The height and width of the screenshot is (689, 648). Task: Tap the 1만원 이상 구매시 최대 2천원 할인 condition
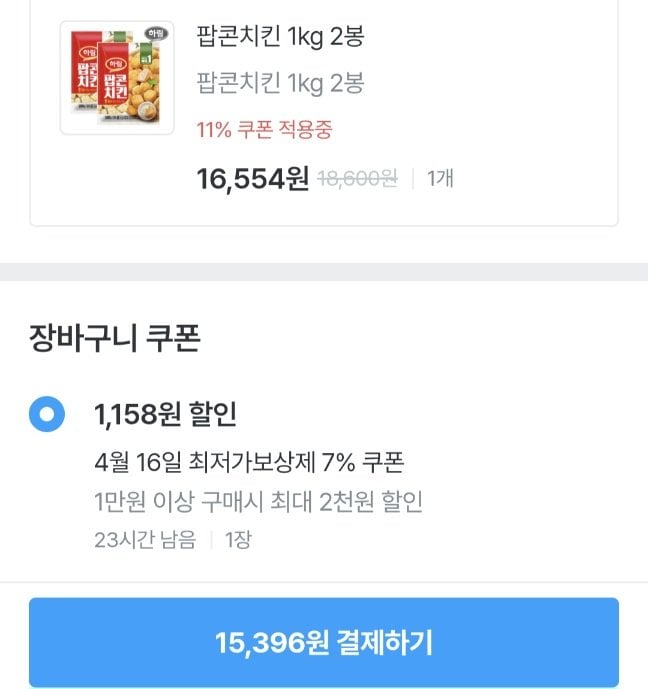click(x=258, y=501)
